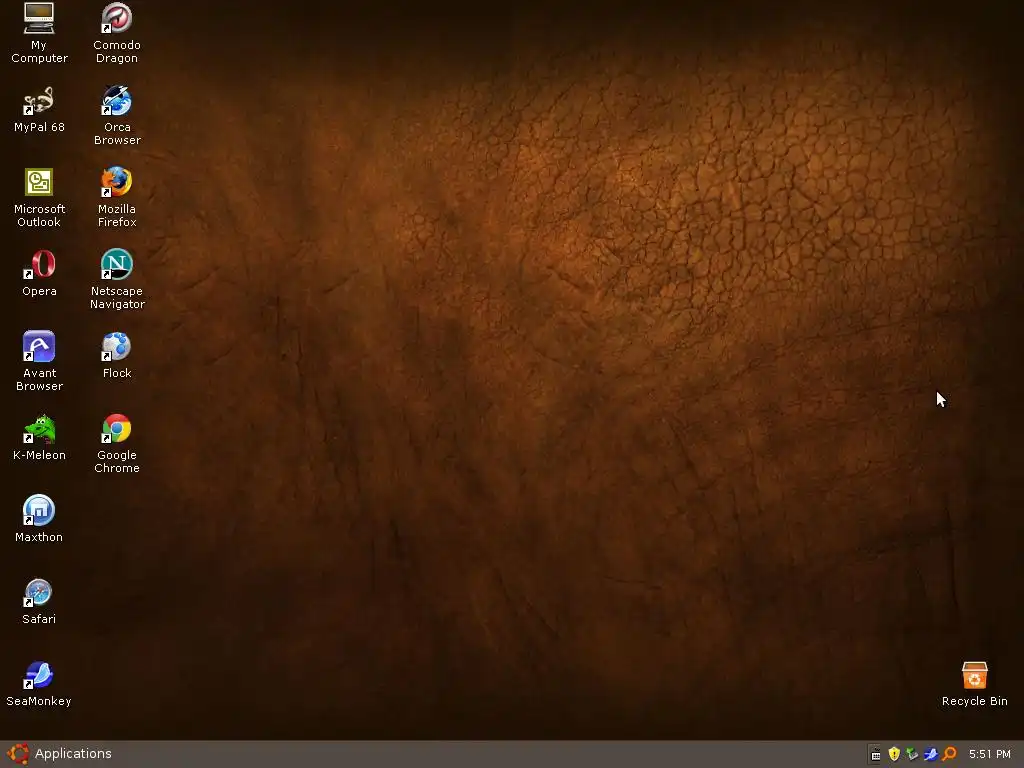This screenshot has width=1024, height=768.
Task: Open the Applications menu in the taskbar
Action: point(72,754)
